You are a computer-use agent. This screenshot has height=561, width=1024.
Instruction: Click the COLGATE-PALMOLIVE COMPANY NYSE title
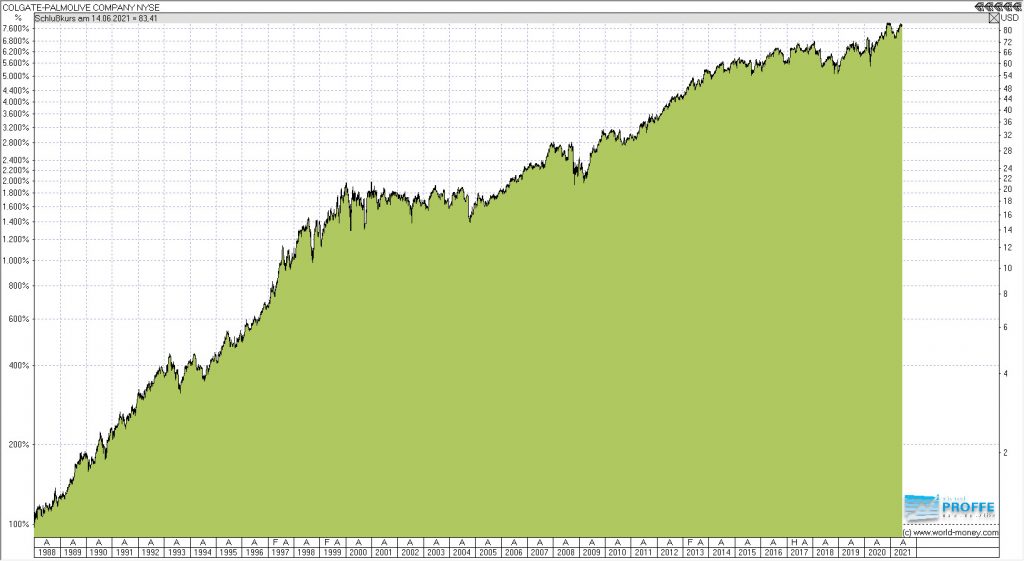click(x=82, y=7)
